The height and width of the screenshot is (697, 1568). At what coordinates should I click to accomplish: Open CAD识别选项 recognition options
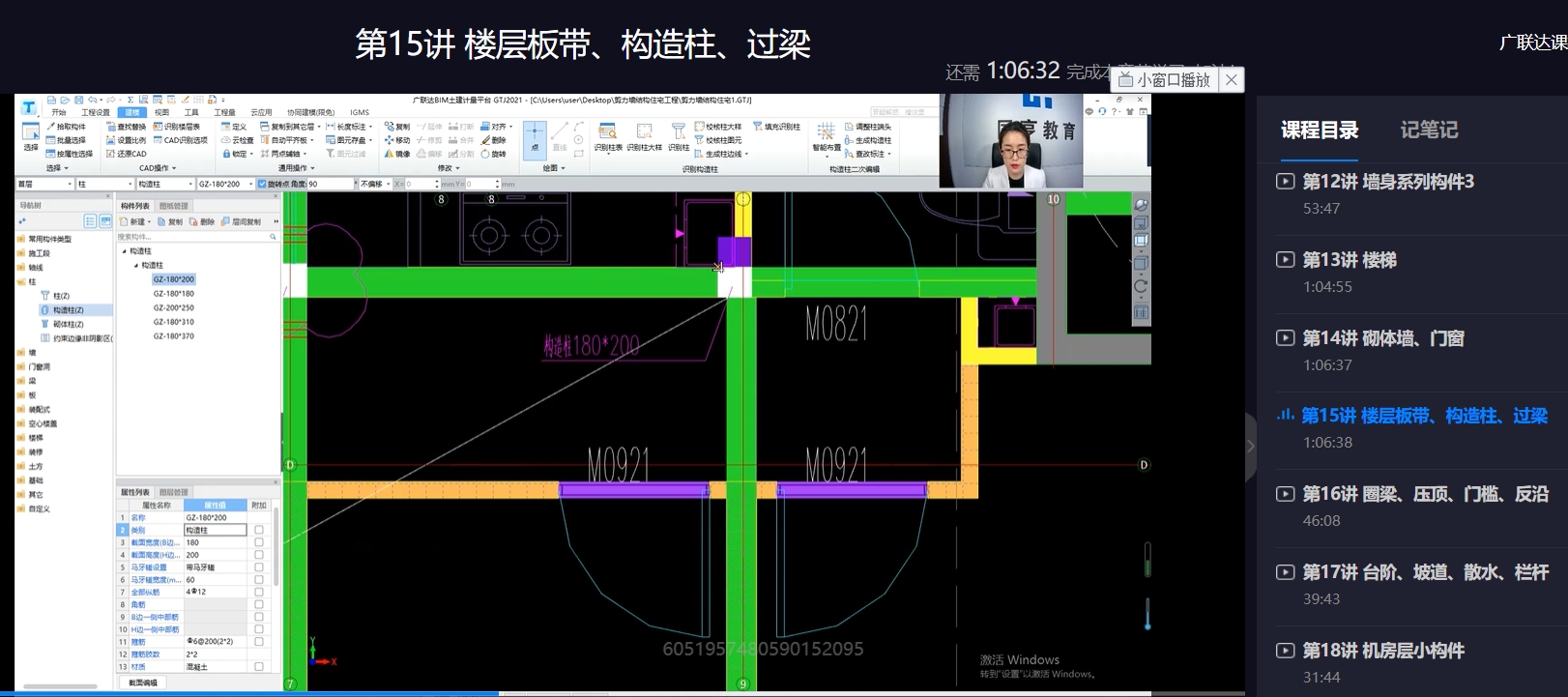point(181,140)
